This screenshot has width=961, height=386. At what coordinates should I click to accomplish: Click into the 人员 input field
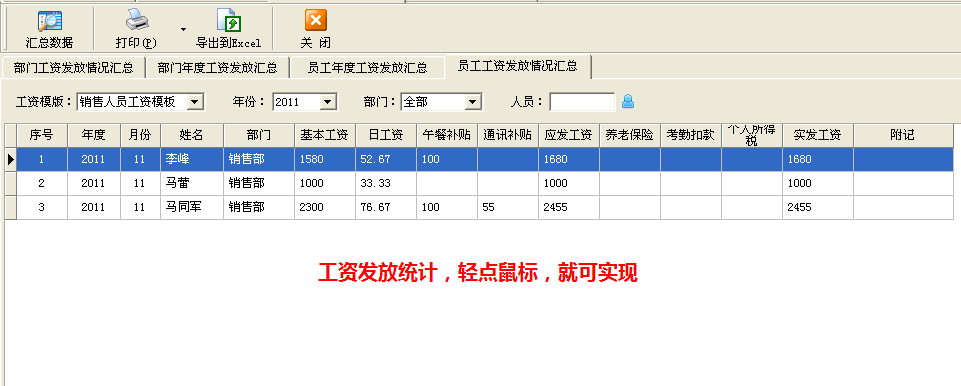[582, 102]
